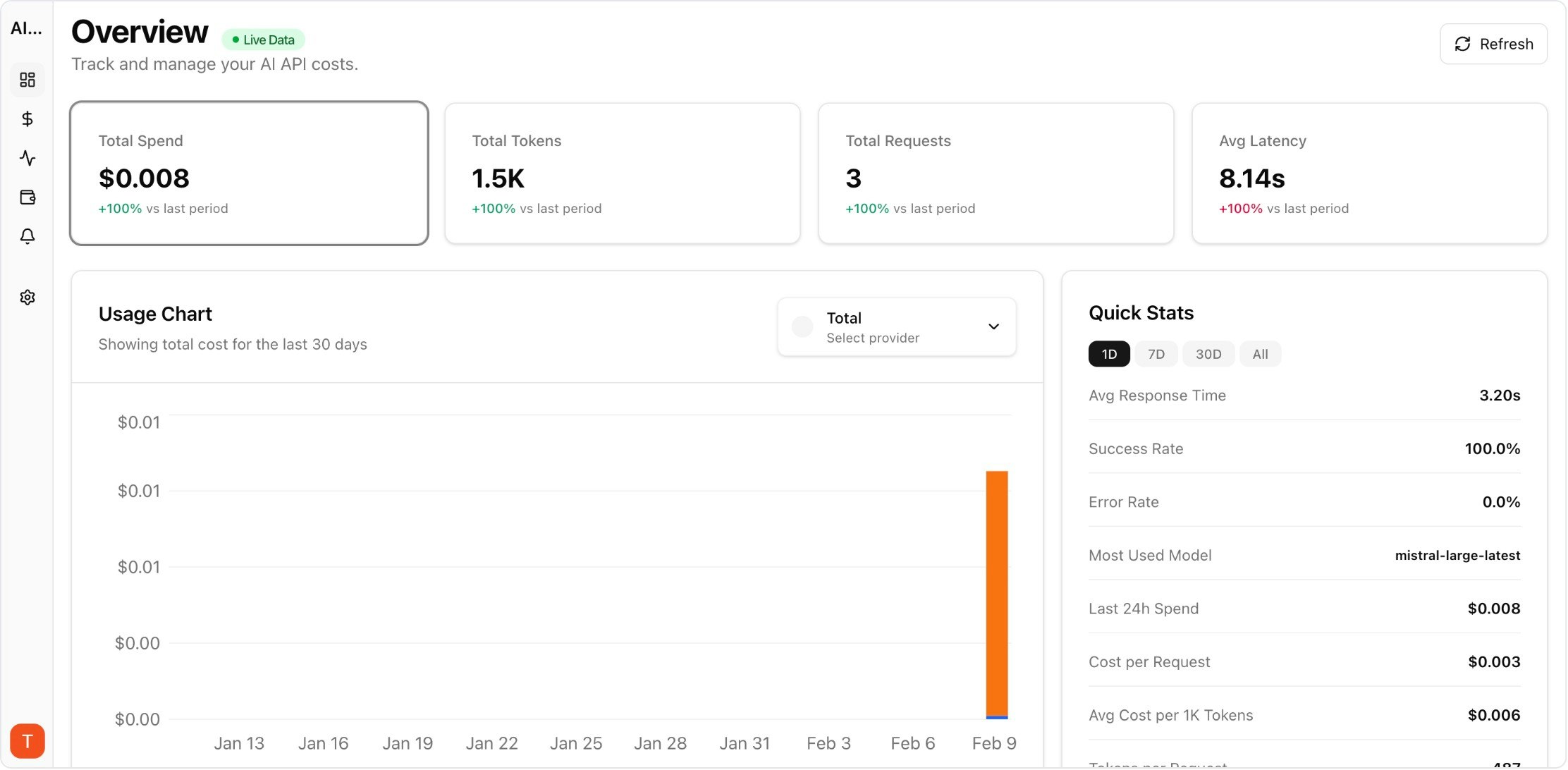Open notifications via the bell icon
The image size is (1568, 770).
(x=27, y=237)
